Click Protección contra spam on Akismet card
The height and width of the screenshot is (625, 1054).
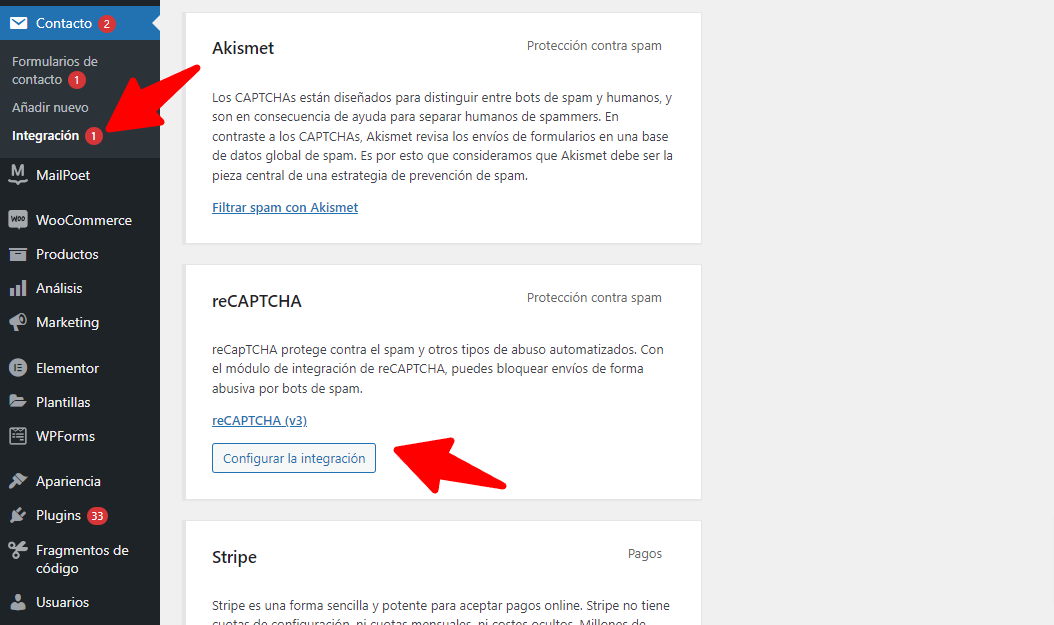click(x=594, y=46)
